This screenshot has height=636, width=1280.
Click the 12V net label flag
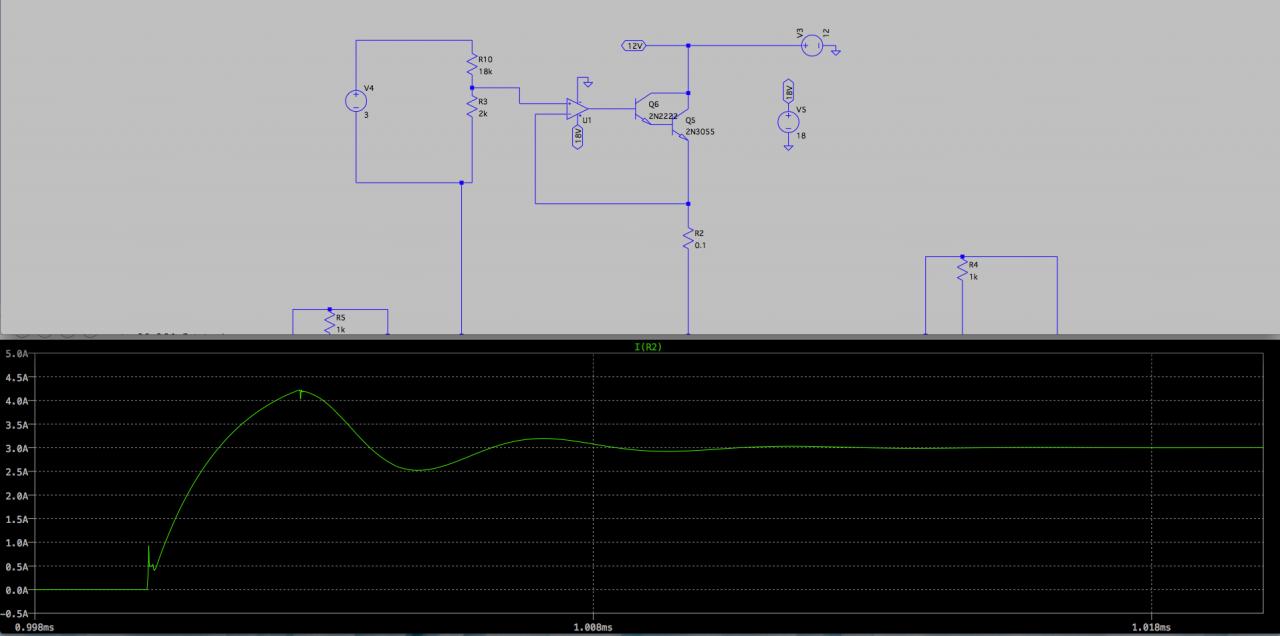click(x=634, y=46)
